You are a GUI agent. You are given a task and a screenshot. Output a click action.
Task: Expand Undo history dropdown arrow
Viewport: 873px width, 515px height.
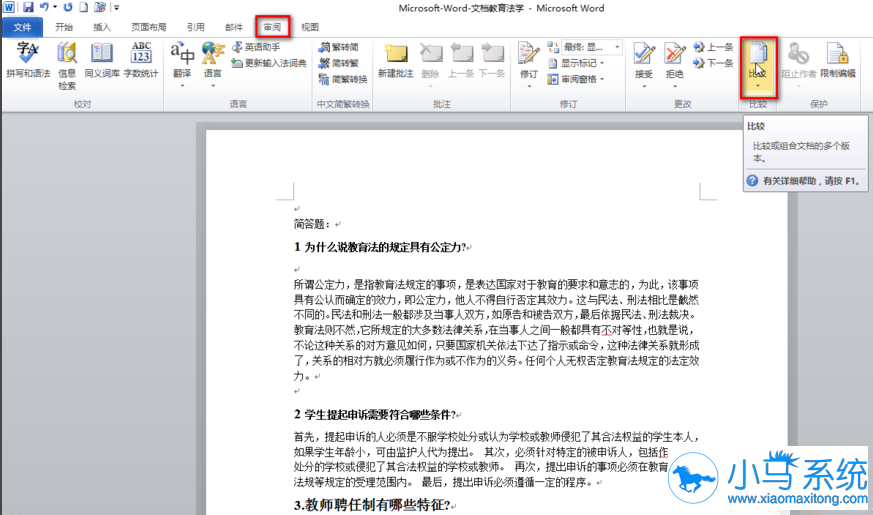pos(55,7)
